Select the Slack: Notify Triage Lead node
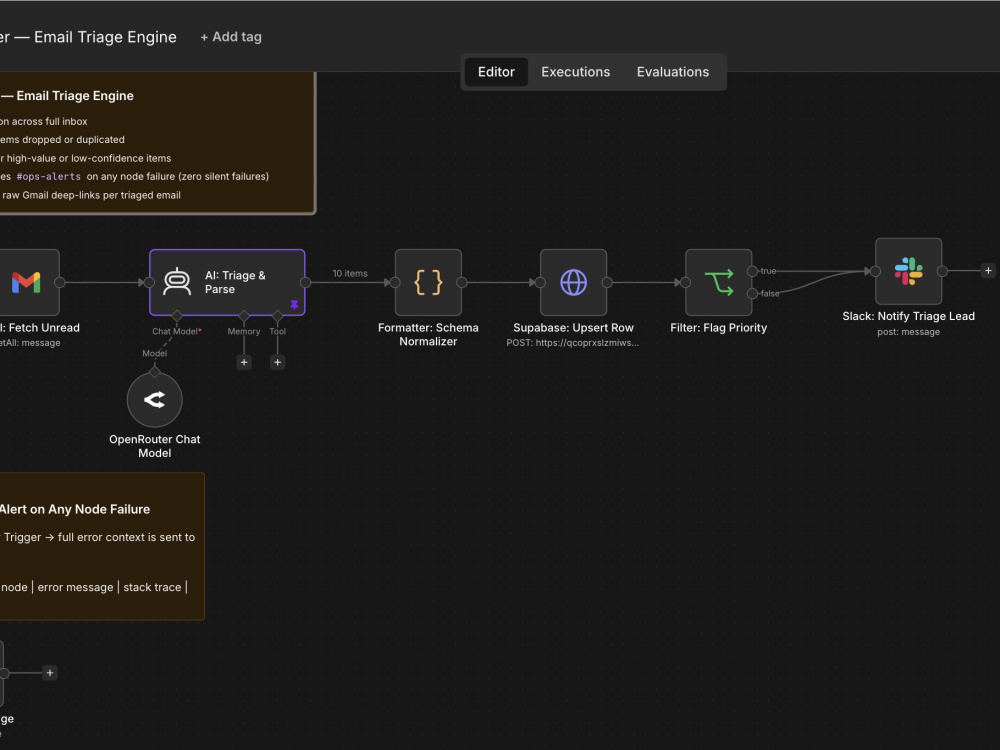 click(908, 271)
